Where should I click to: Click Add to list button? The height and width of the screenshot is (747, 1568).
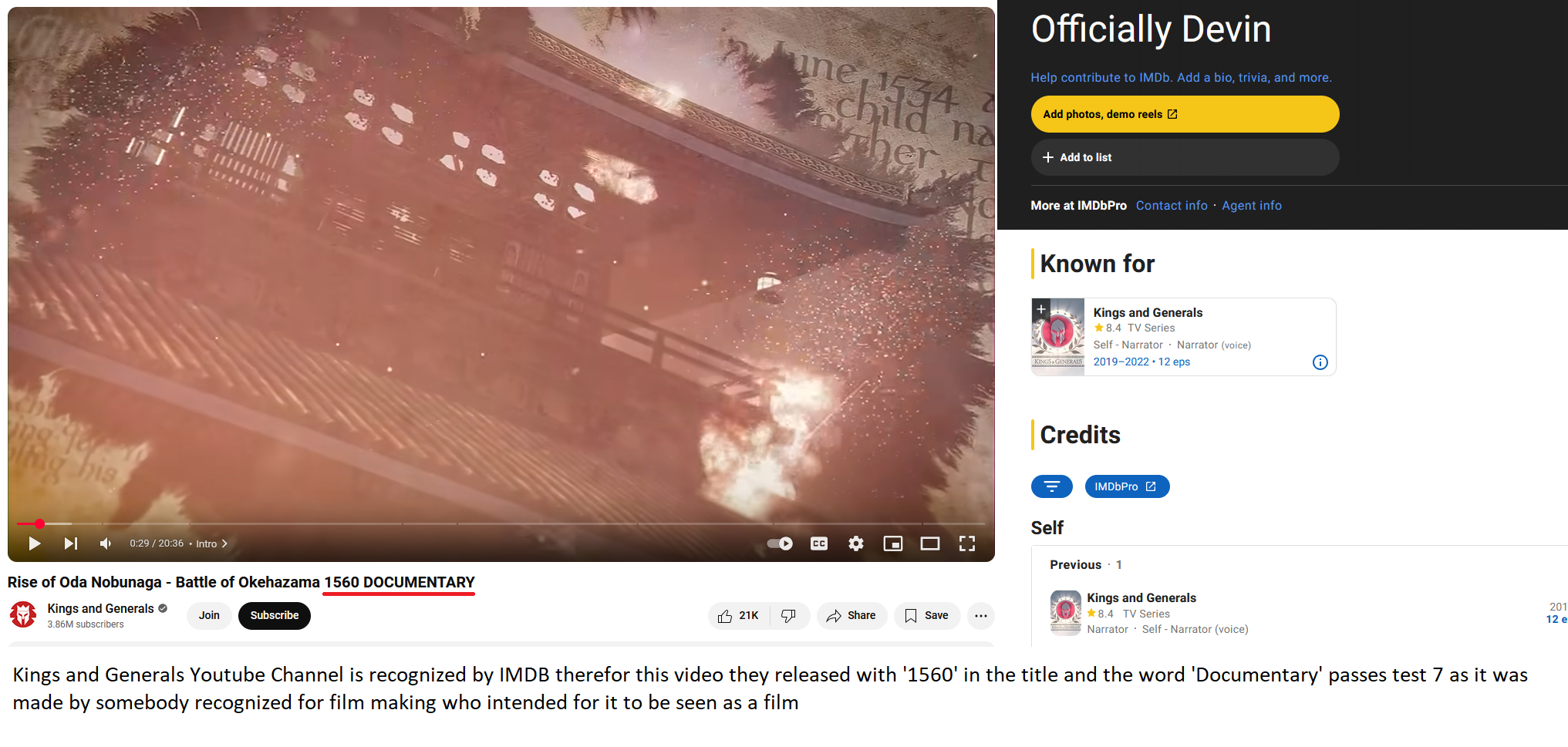(1185, 157)
